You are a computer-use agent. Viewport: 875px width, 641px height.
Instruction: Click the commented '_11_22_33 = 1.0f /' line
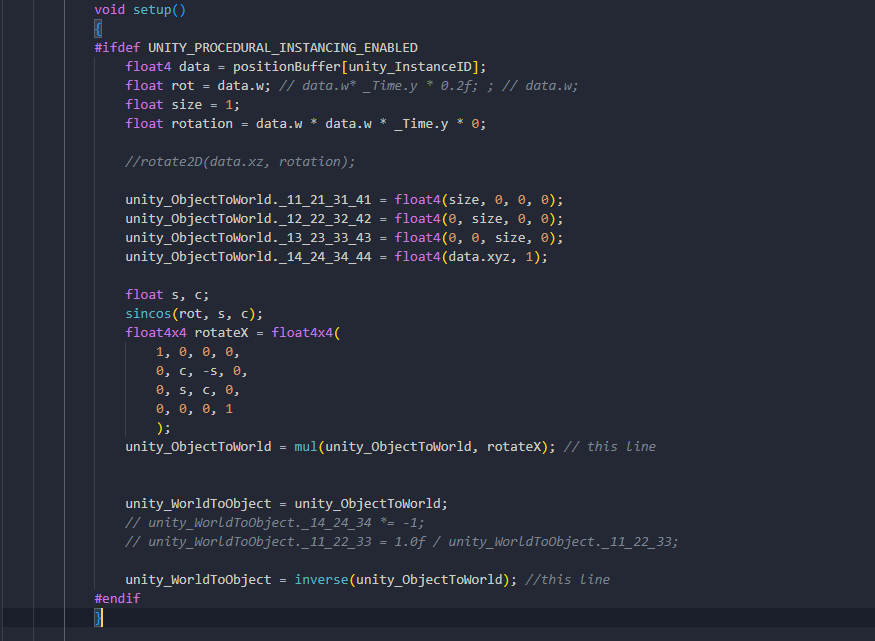402,541
